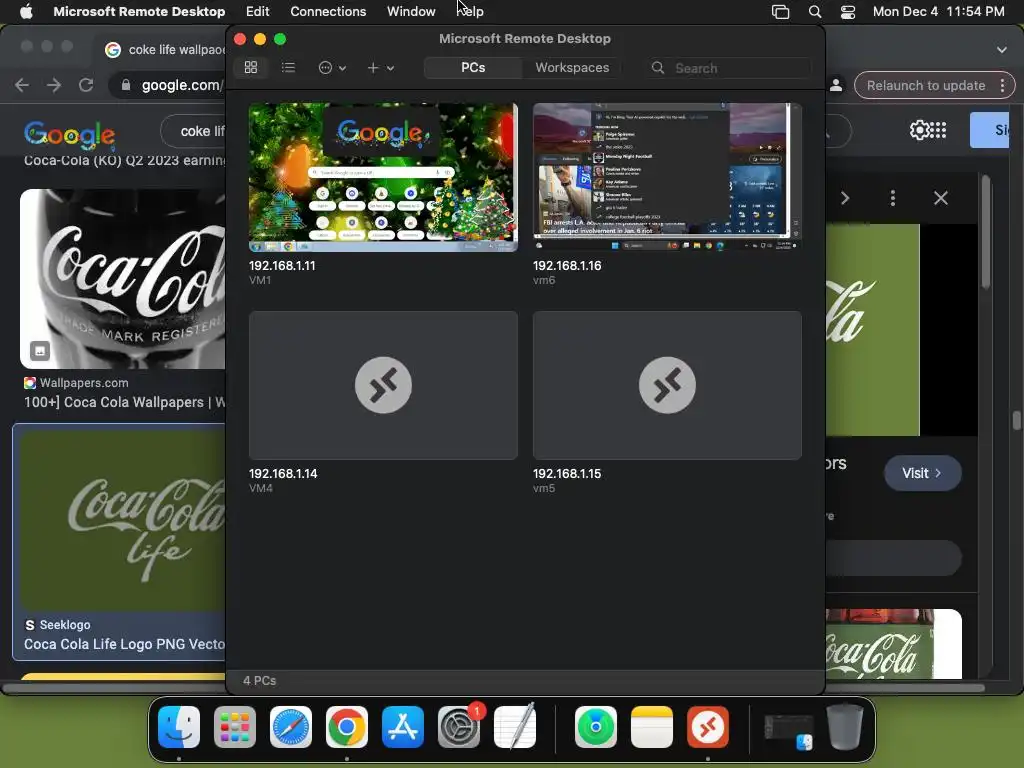Open Chrome profile icon
1024x768 pixels.
pyautogui.click(x=836, y=86)
